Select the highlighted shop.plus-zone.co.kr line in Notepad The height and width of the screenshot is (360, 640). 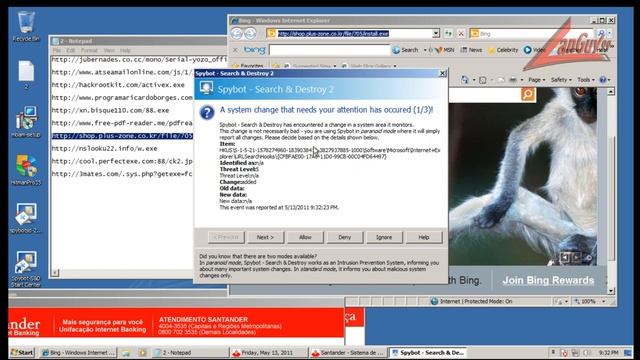pos(122,136)
